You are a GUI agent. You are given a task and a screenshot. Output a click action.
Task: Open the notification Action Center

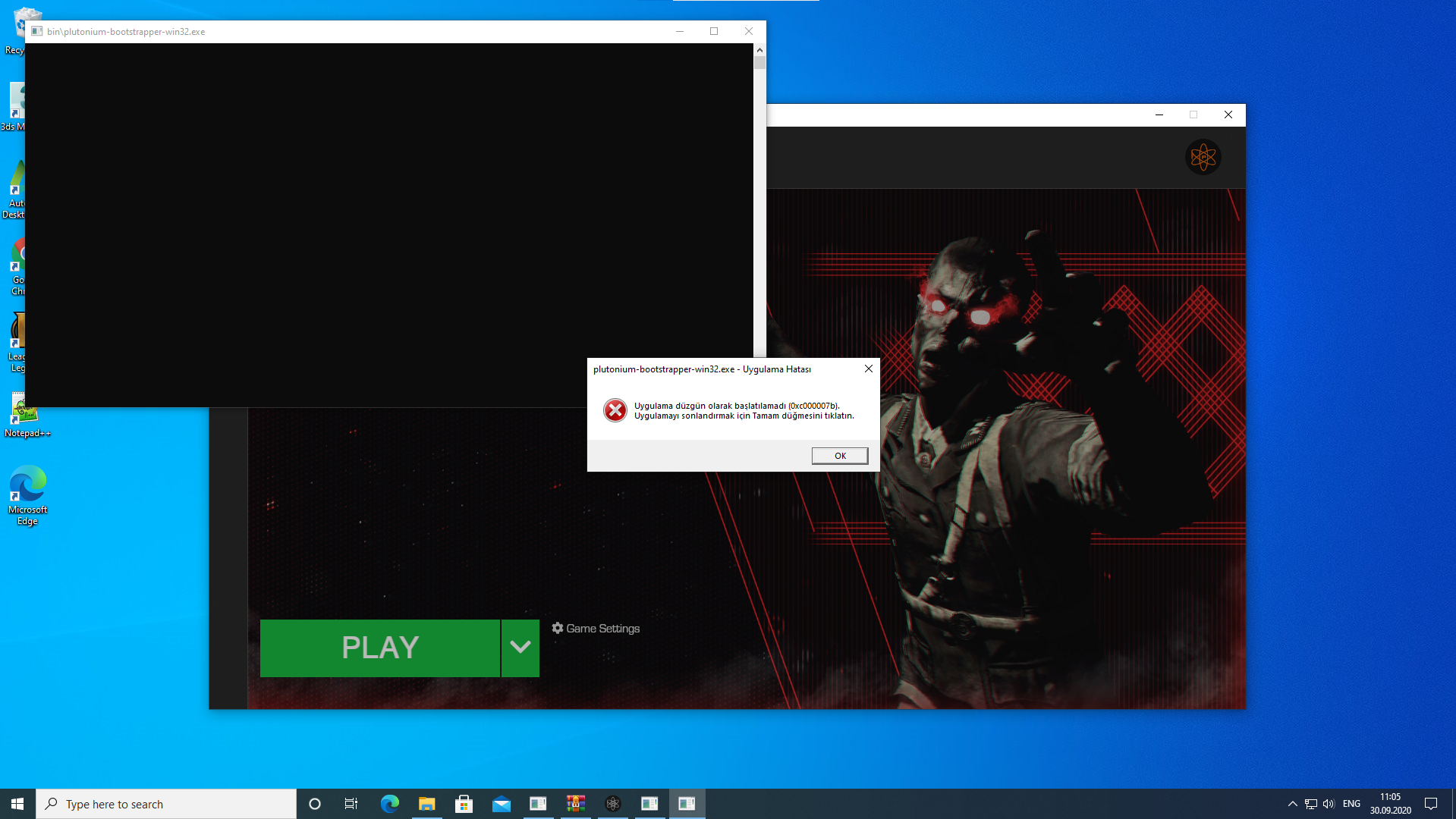[1431, 804]
